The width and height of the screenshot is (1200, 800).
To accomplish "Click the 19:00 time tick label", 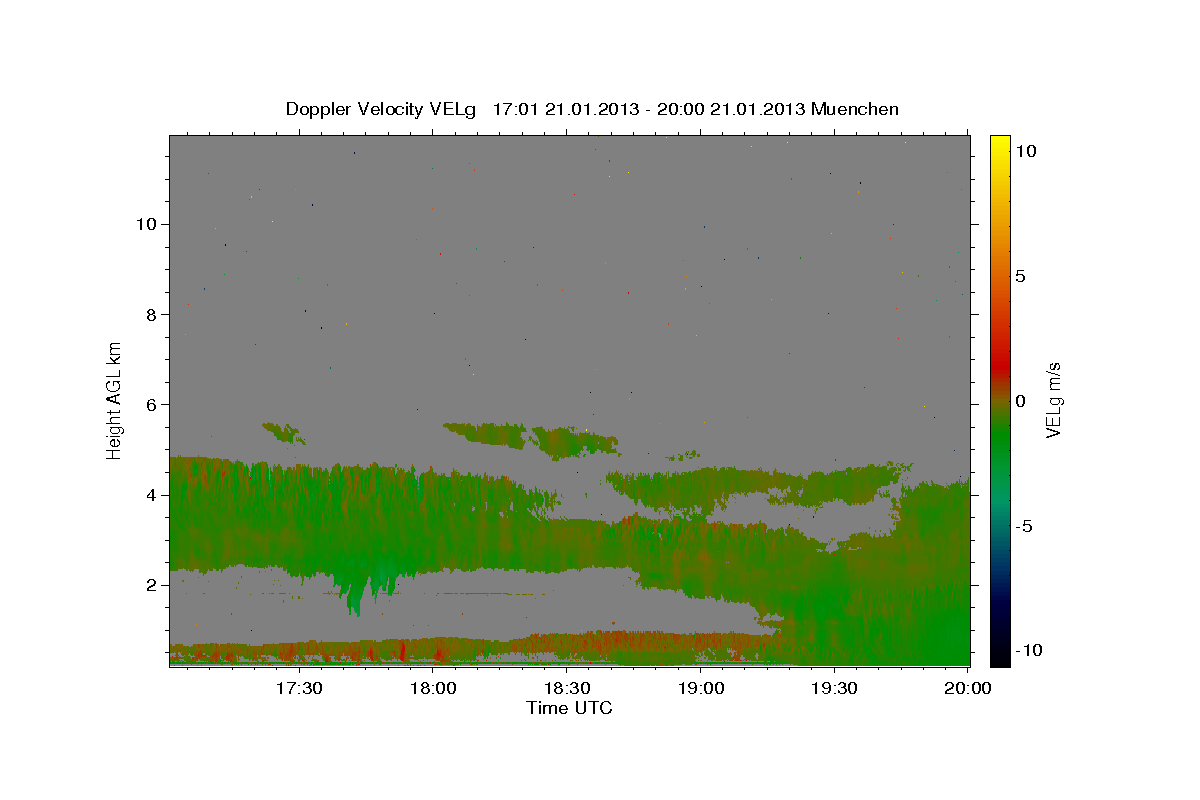I will [701, 688].
